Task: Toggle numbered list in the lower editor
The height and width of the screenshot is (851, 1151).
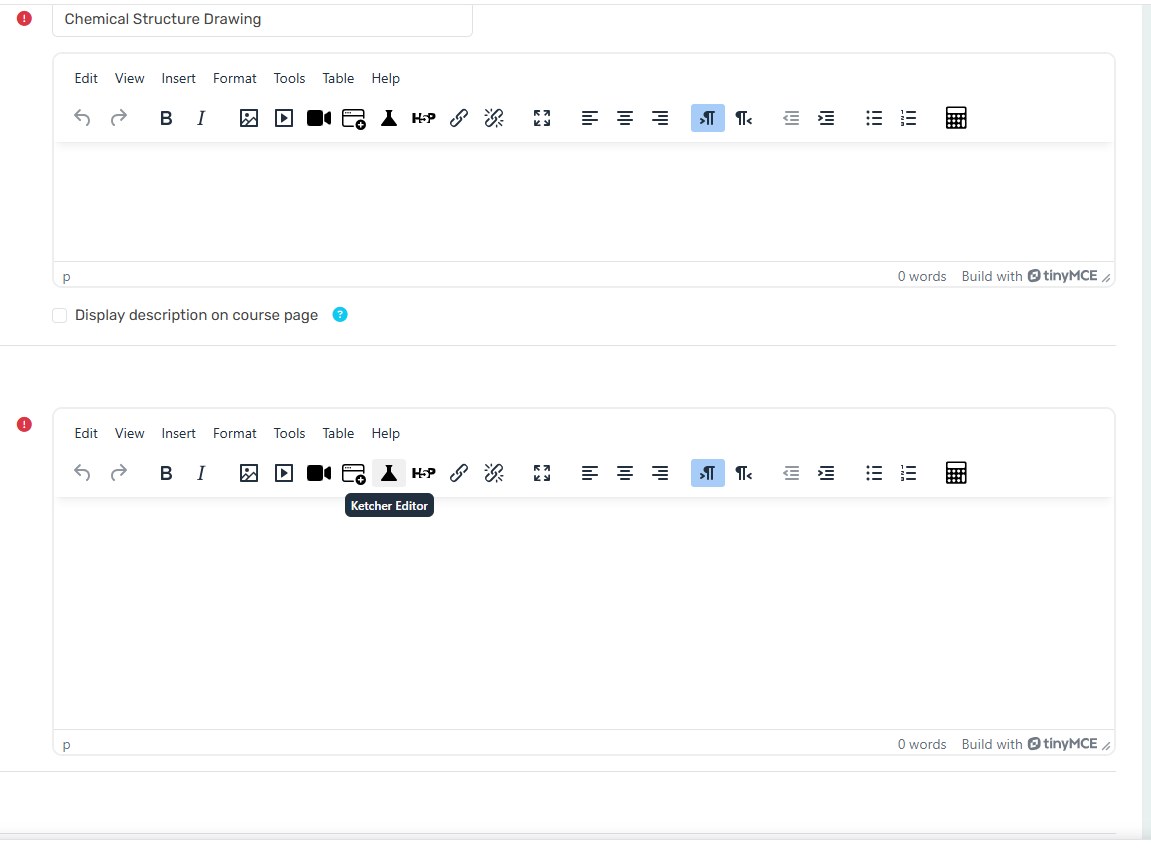Action: [909, 473]
